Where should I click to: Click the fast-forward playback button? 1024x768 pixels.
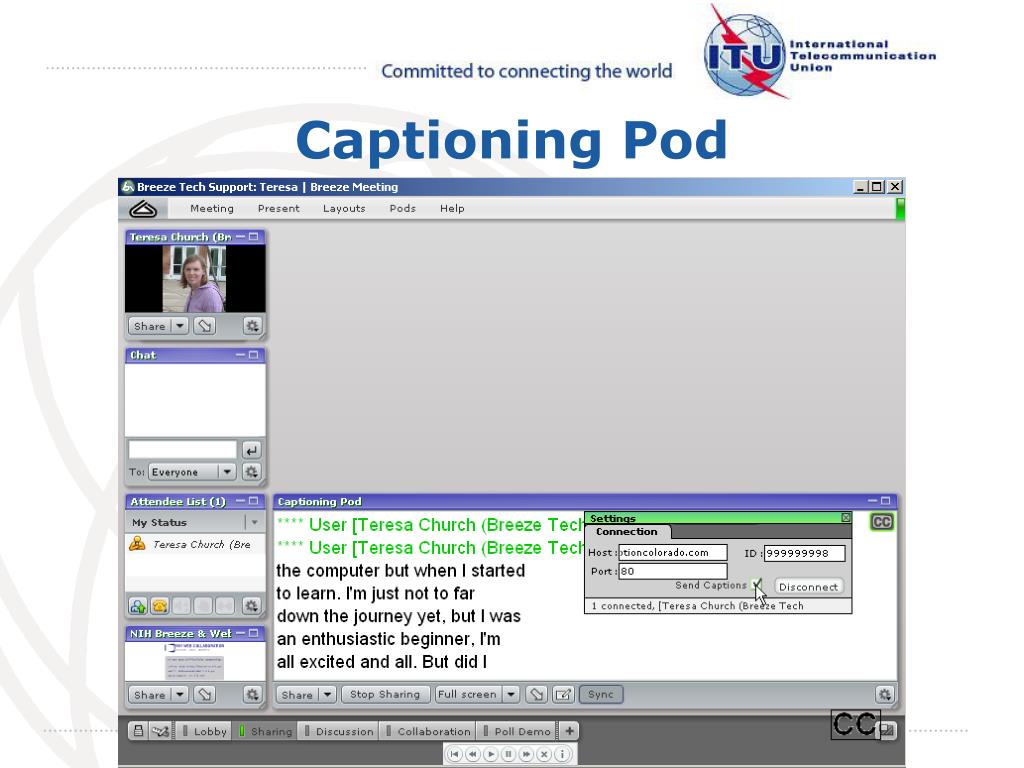526,754
